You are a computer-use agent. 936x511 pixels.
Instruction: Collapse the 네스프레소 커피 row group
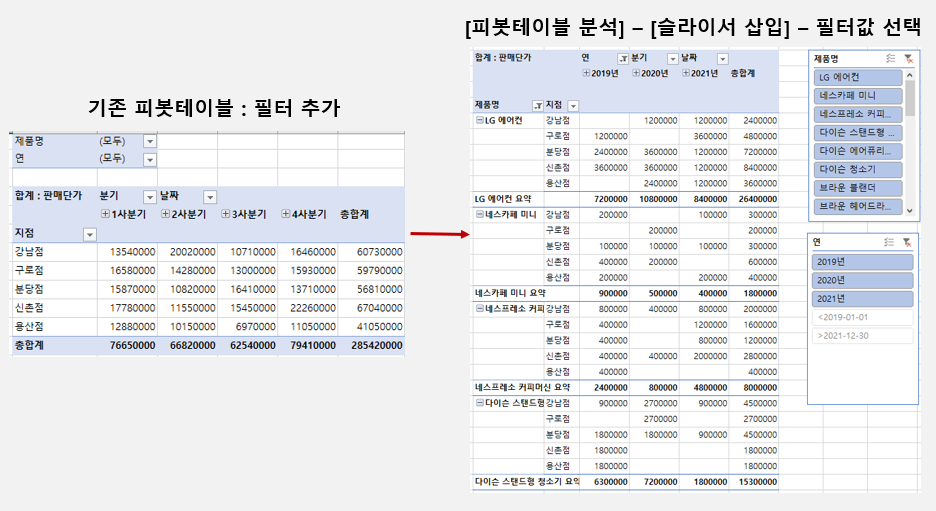pyautogui.click(x=479, y=309)
